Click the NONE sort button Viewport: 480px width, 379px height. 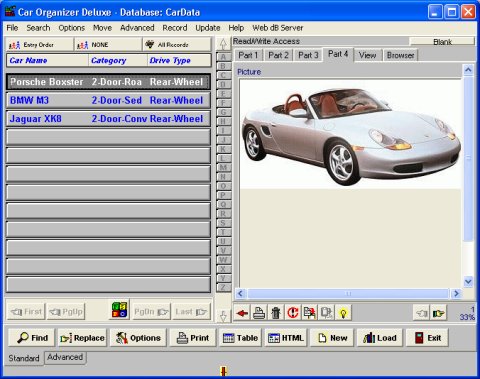click(108, 45)
